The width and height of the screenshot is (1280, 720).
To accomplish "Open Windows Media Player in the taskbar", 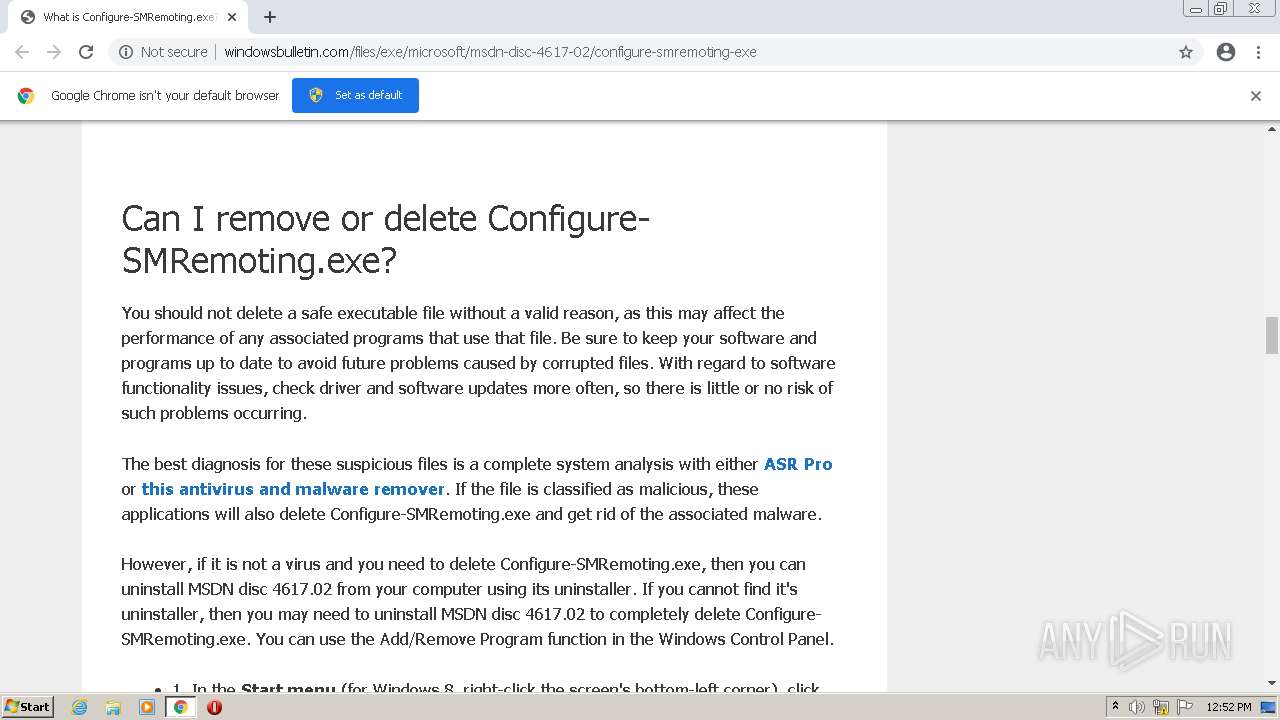I will pos(147,707).
